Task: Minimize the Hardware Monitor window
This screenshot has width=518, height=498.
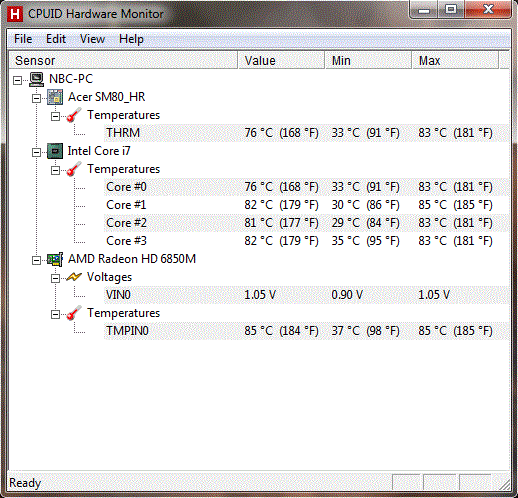Action: [x=424, y=10]
